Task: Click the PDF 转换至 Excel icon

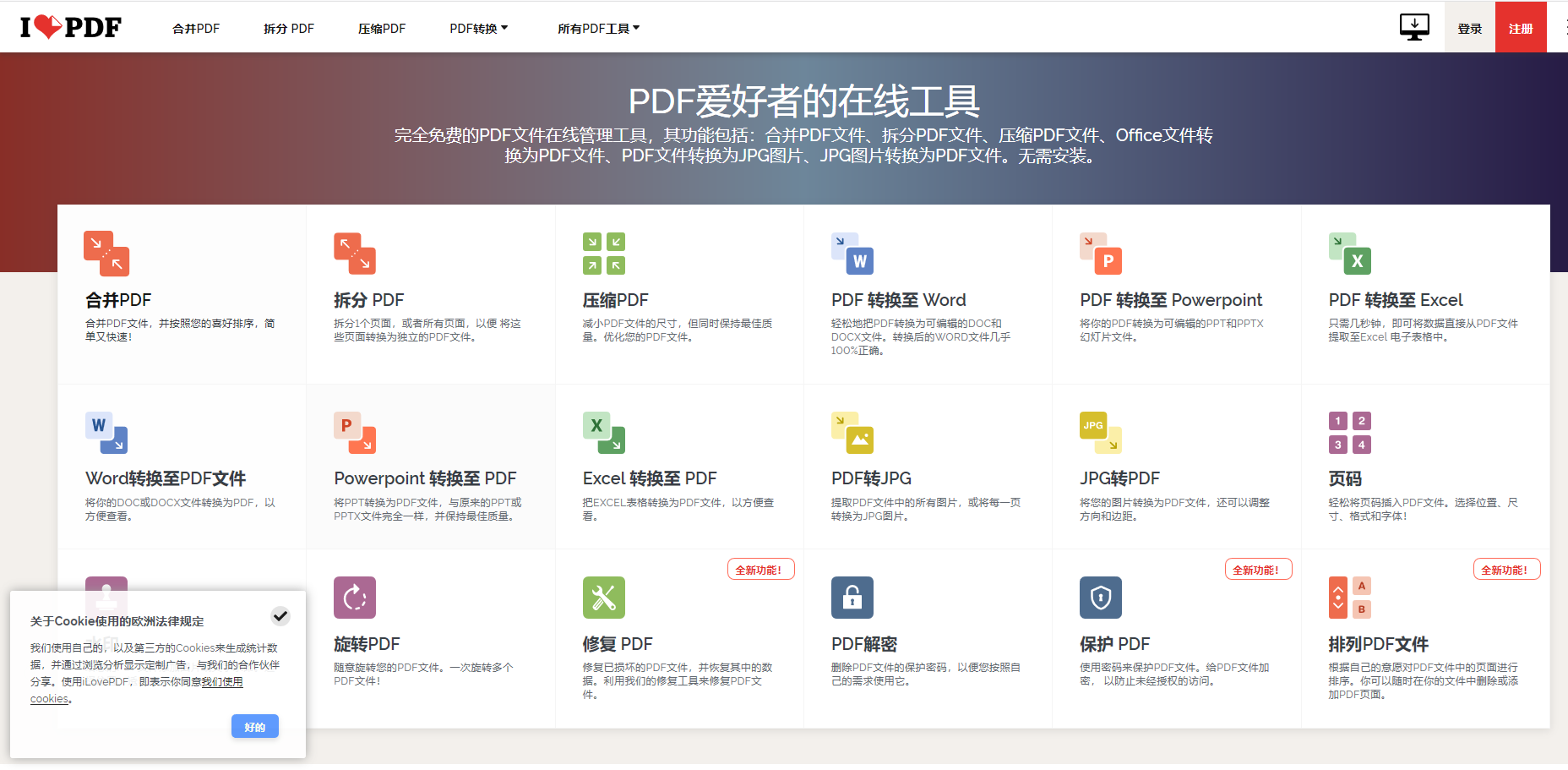Action: [1350, 254]
